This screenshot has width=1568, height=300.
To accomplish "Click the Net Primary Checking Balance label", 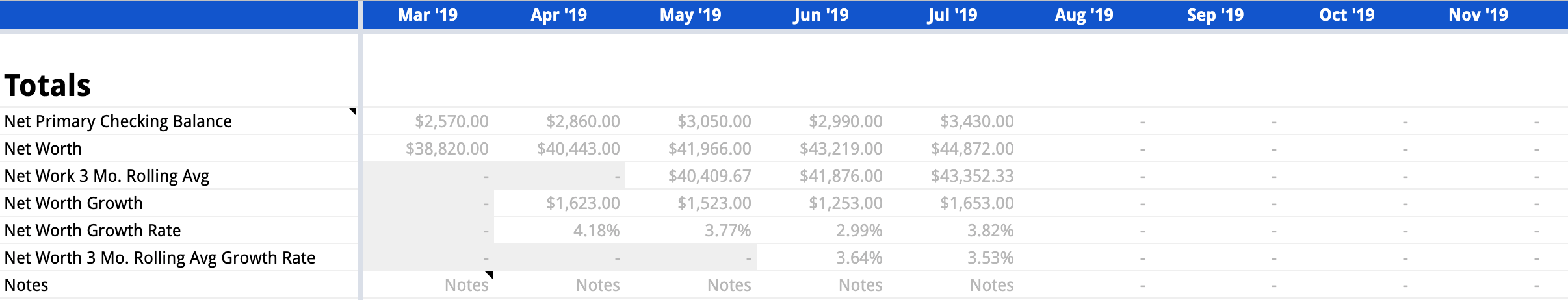I will click(x=118, y=121).
